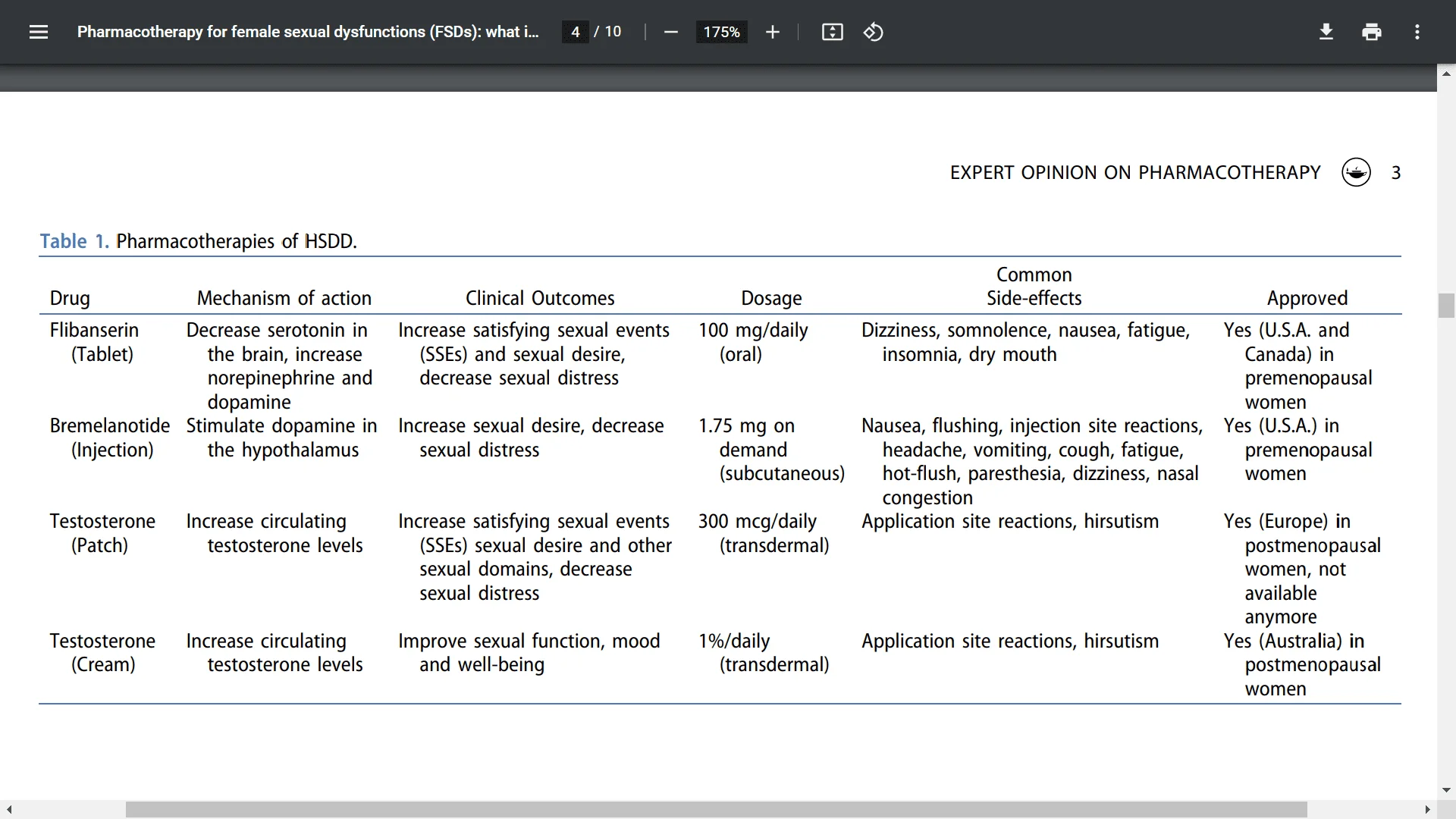Click Testosterone Patch 'Application site reactions' cell
This screenshot has height=819, width=1456.
pos(1010,522)
